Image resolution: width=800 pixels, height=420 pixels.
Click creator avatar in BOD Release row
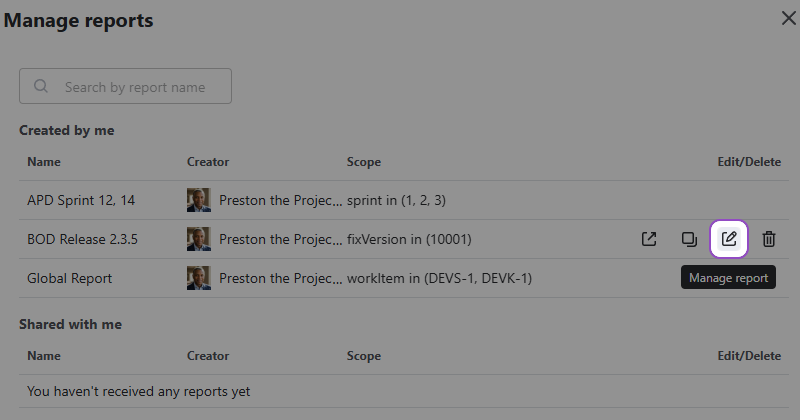[x=198, y=239]
